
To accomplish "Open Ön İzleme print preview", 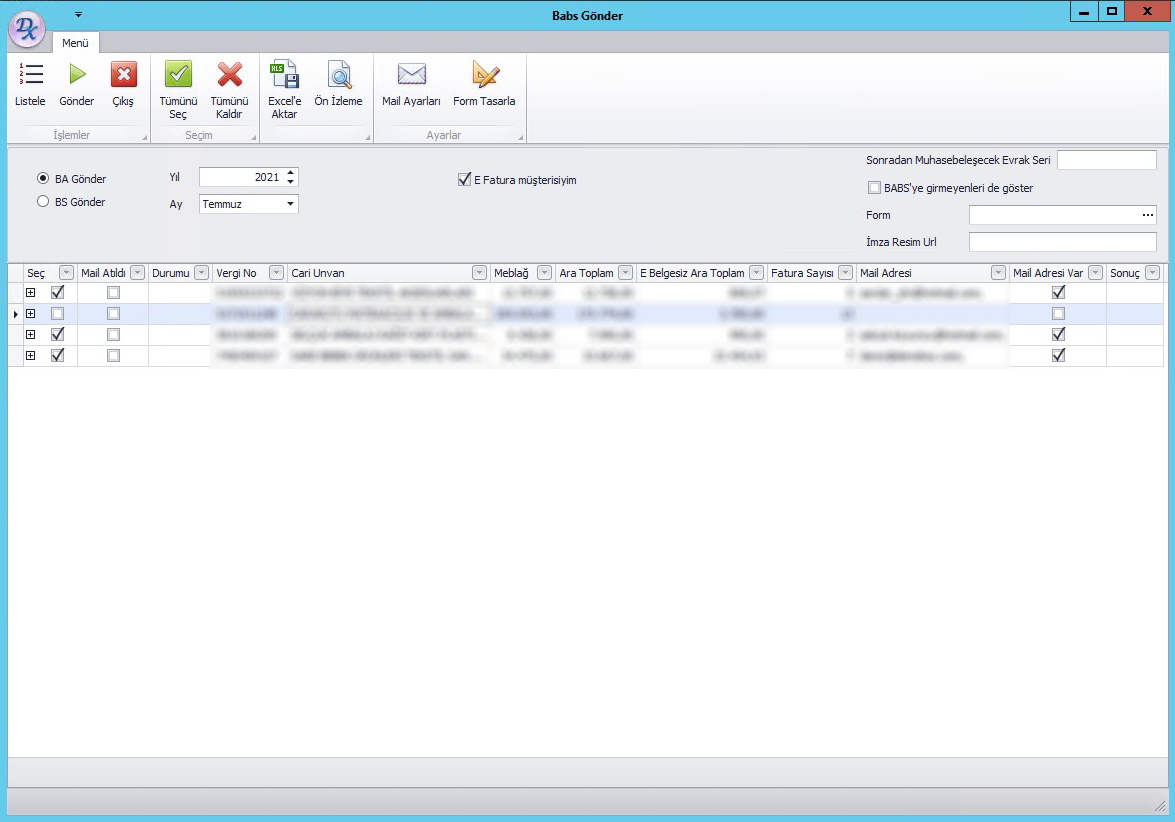I will click(339, 74).
